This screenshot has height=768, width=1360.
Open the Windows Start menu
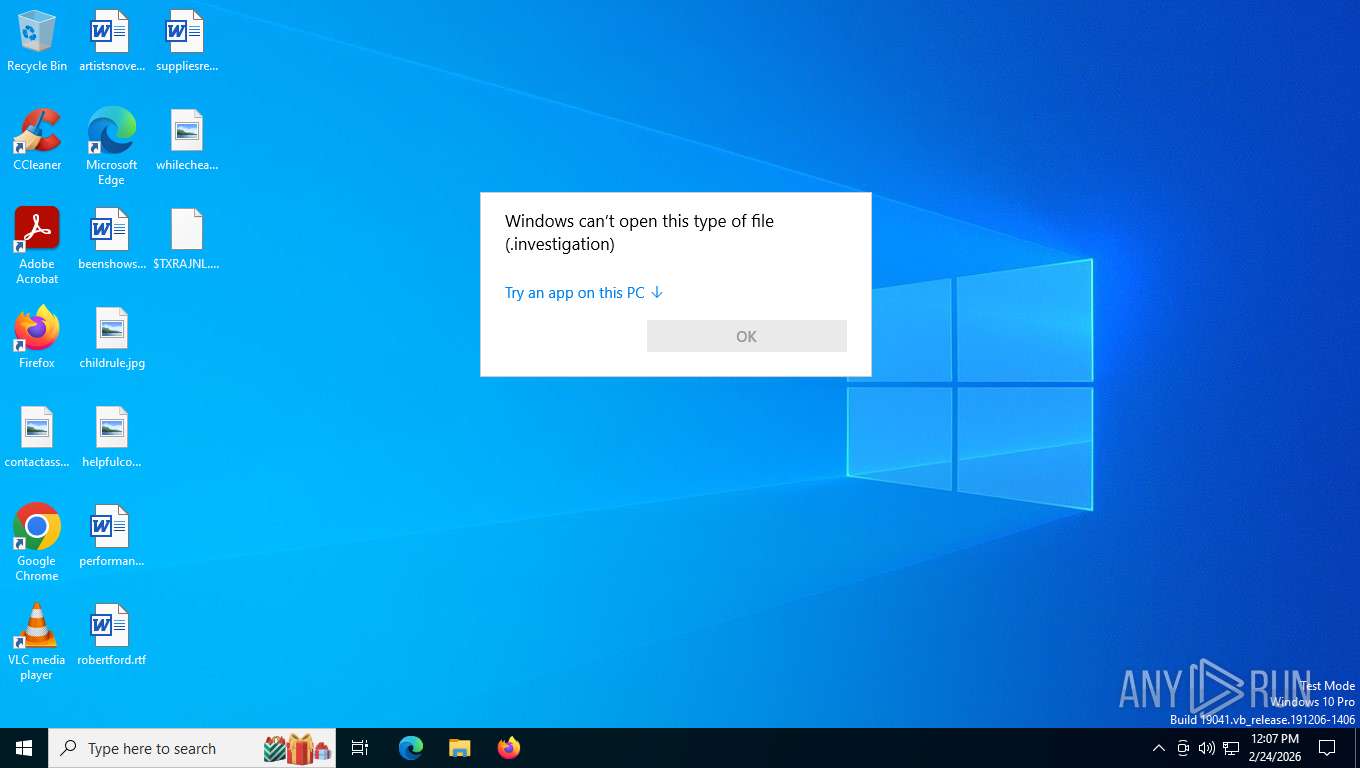24,748
